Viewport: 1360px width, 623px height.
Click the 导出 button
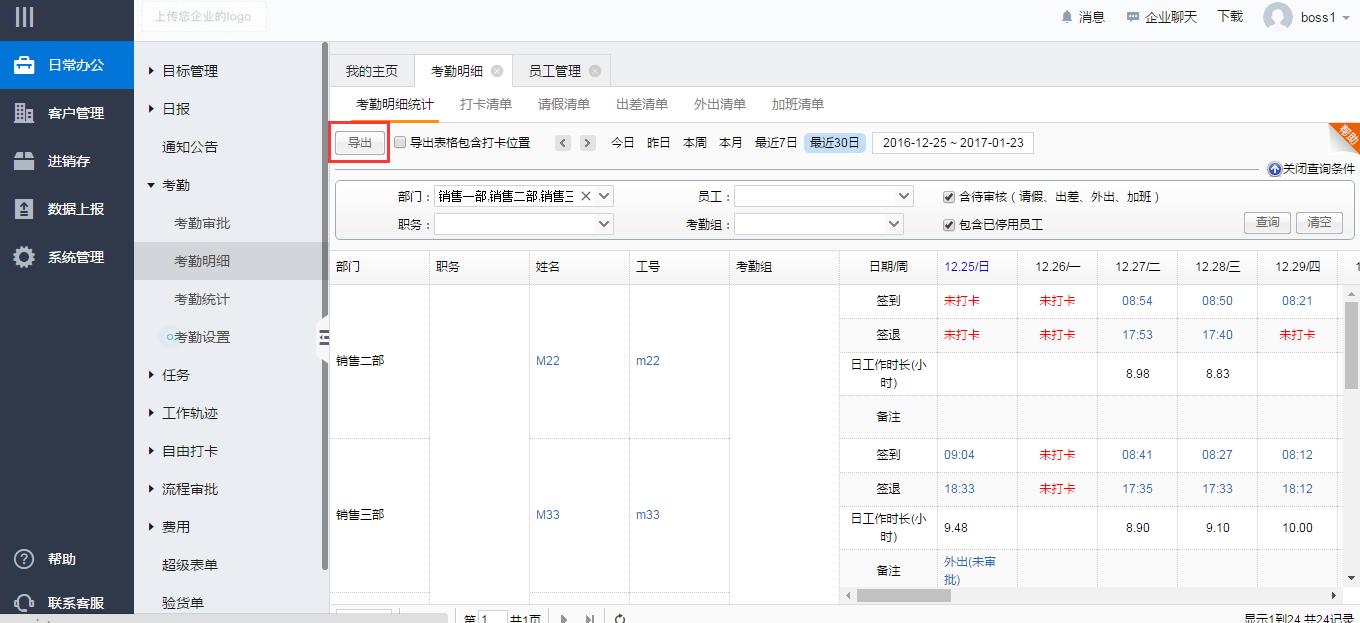[x=359, y=143]
